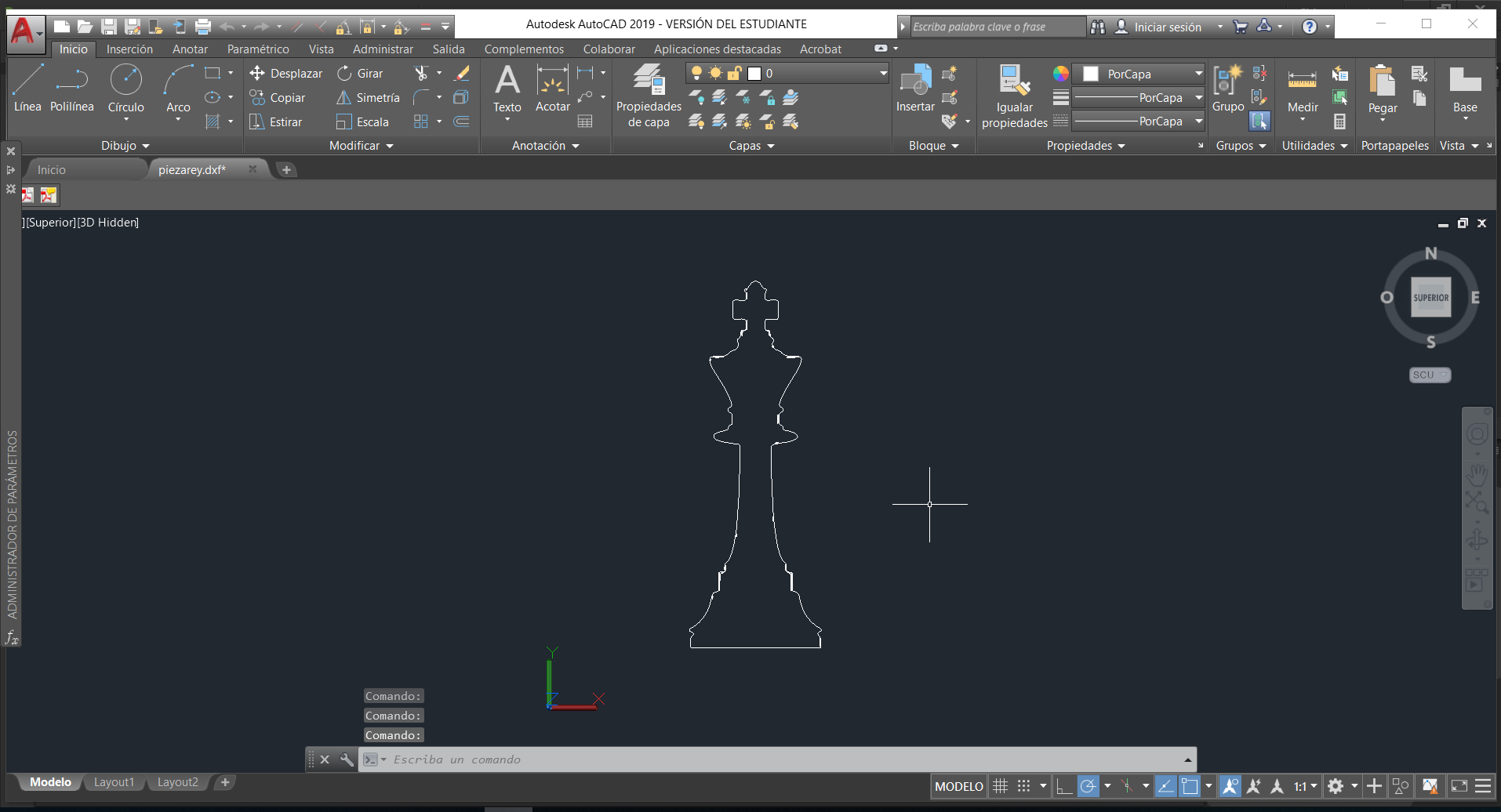Choose the Simetría mirror tool
The width and height of the screenshot is (1501, 812).
click(368, 97)
